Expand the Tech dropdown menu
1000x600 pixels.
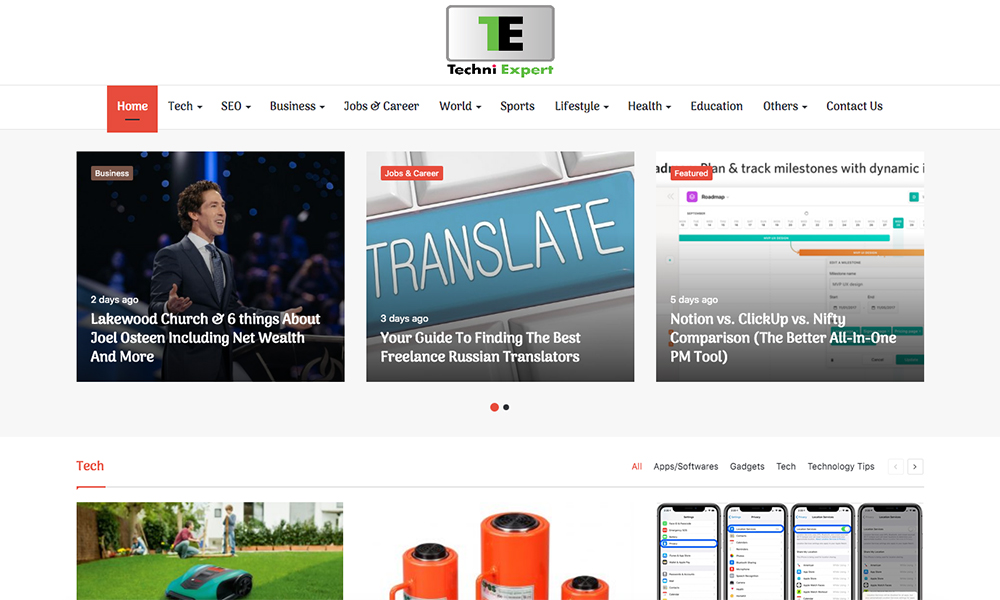[185, 106]
